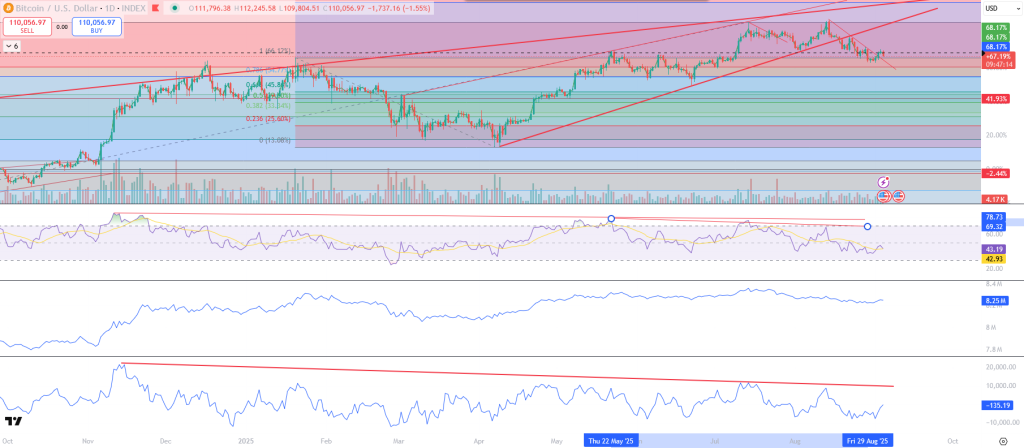
Task: Click the Oct label at time axis left
Action: point(8,441)
